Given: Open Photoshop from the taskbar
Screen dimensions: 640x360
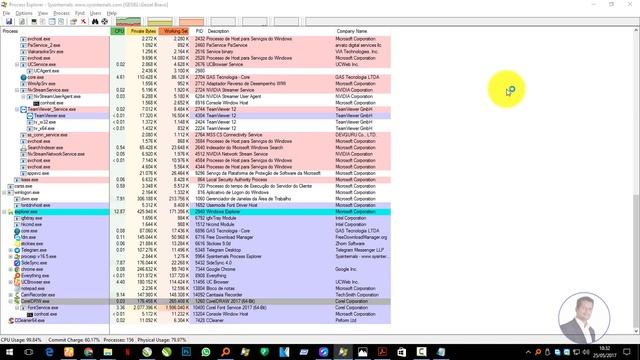Looking at the screenshot, I should (186, 352).
